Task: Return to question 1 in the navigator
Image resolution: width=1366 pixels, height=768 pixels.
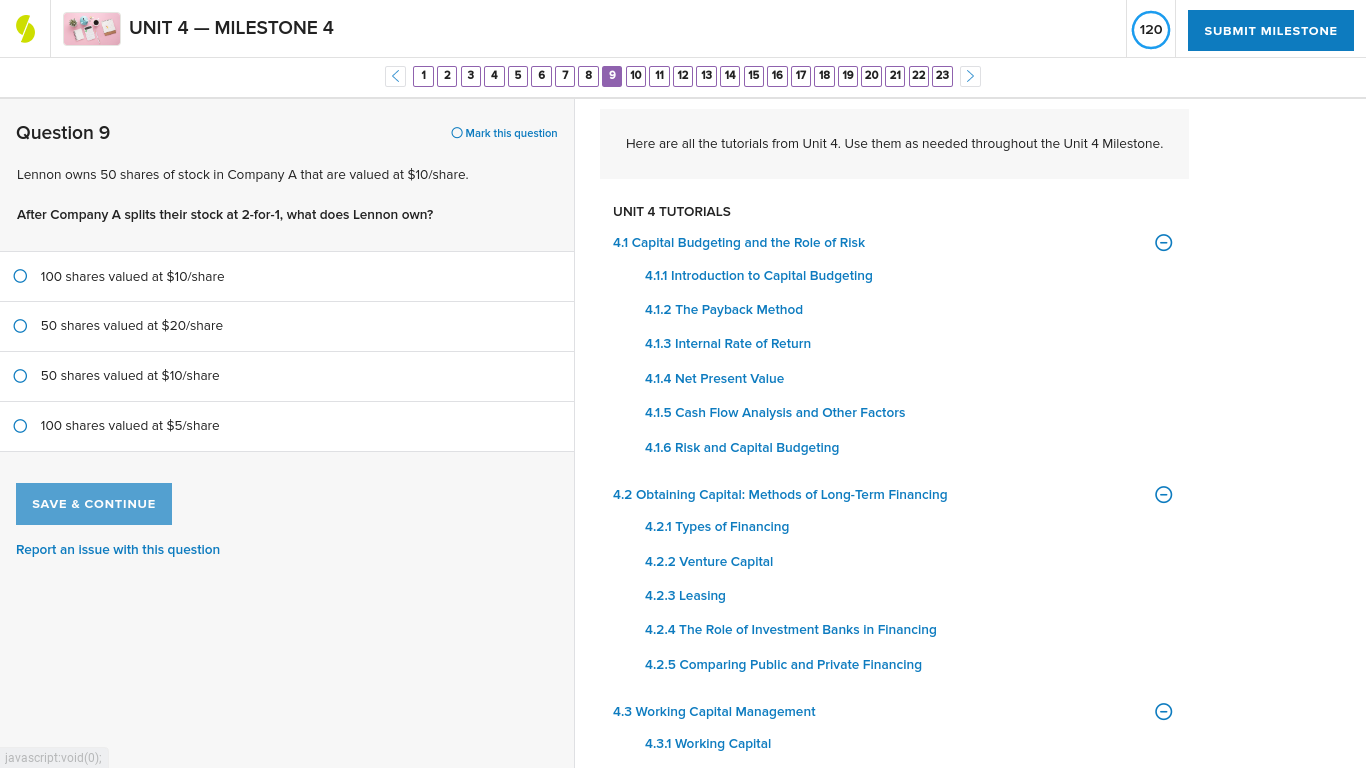Action: 423,75
